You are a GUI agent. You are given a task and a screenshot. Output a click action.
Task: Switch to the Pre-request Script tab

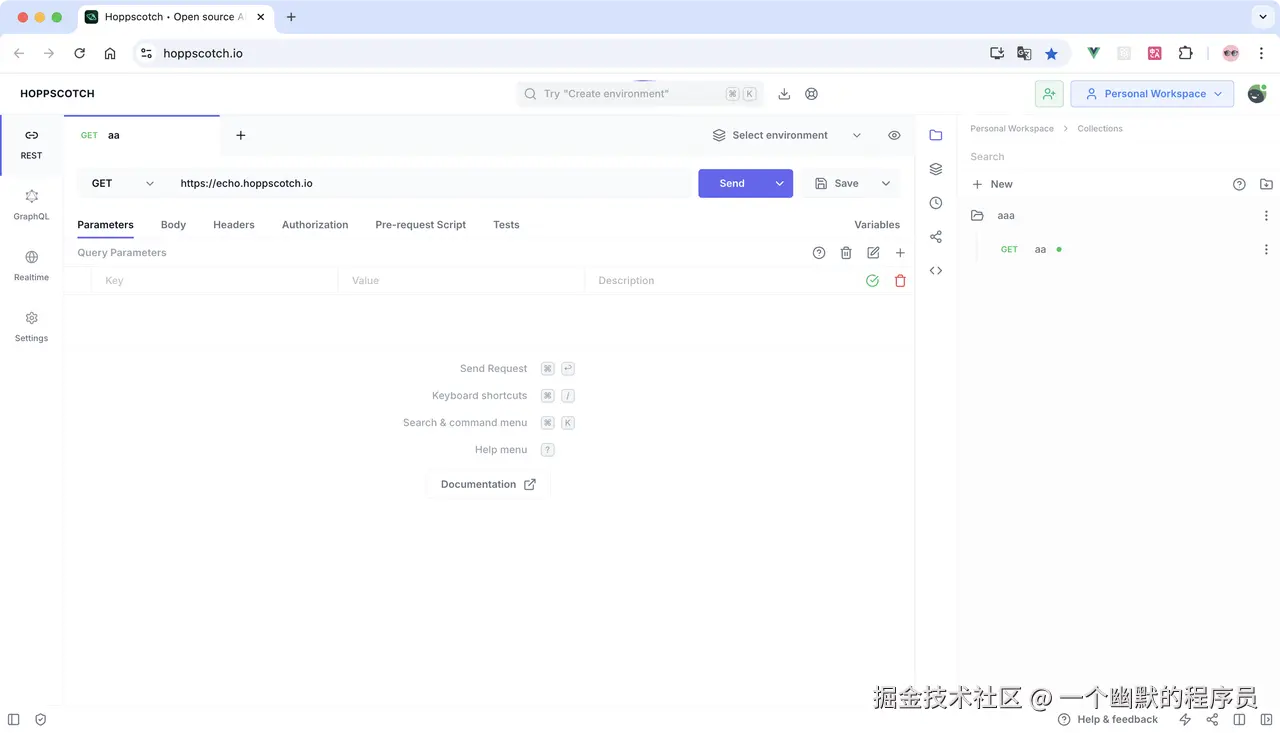click(421, 225)
